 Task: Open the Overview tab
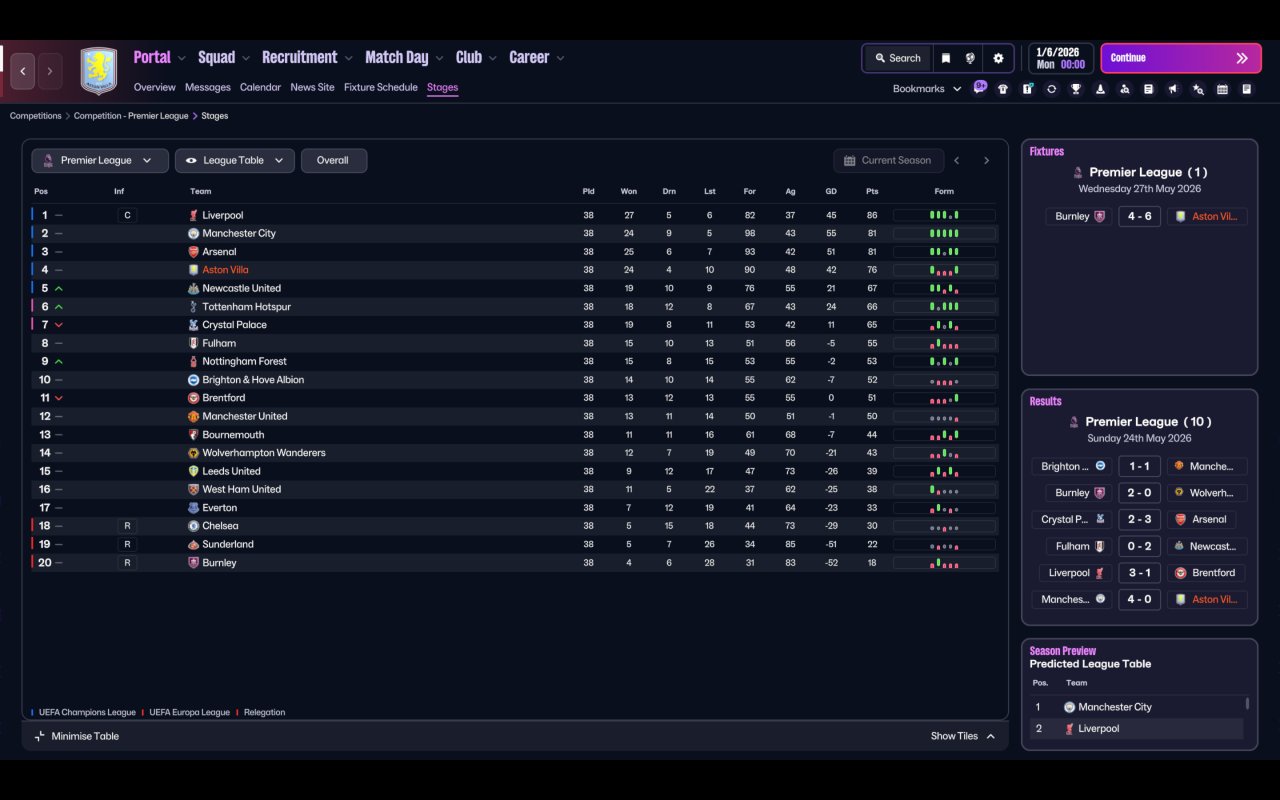[x=155, y=87]
